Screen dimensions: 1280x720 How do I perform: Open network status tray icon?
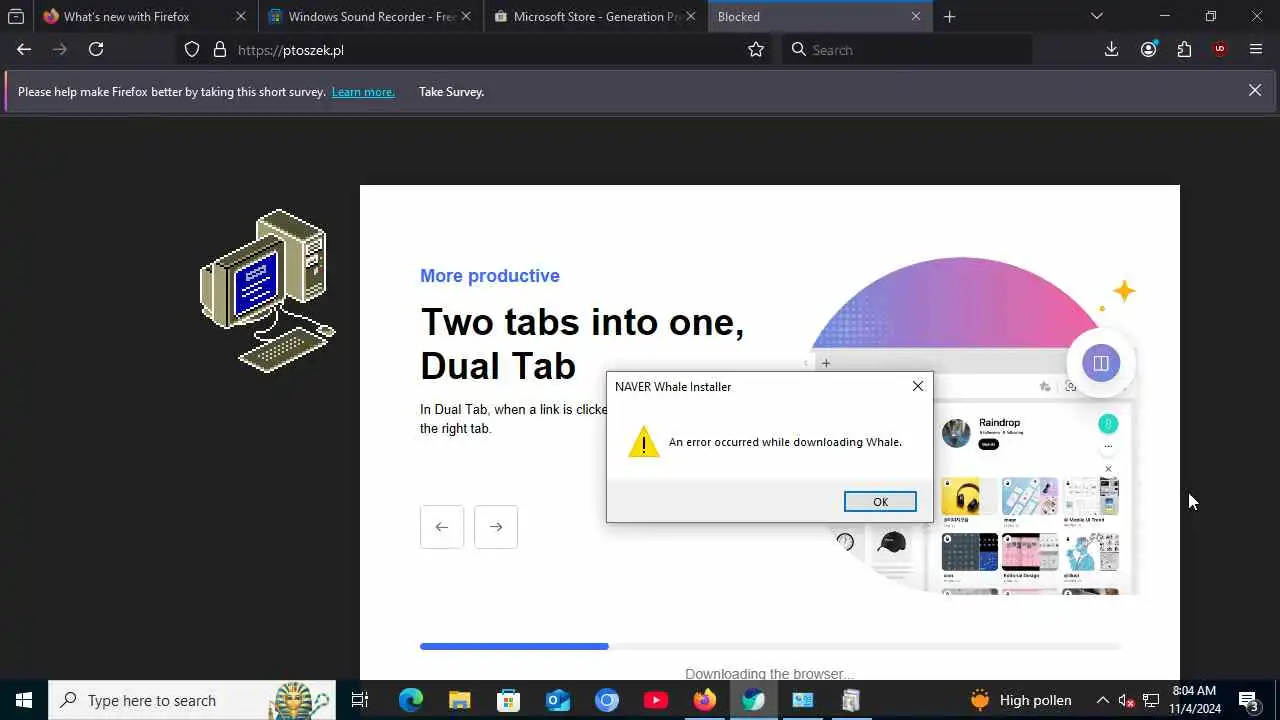point(1151,700)
